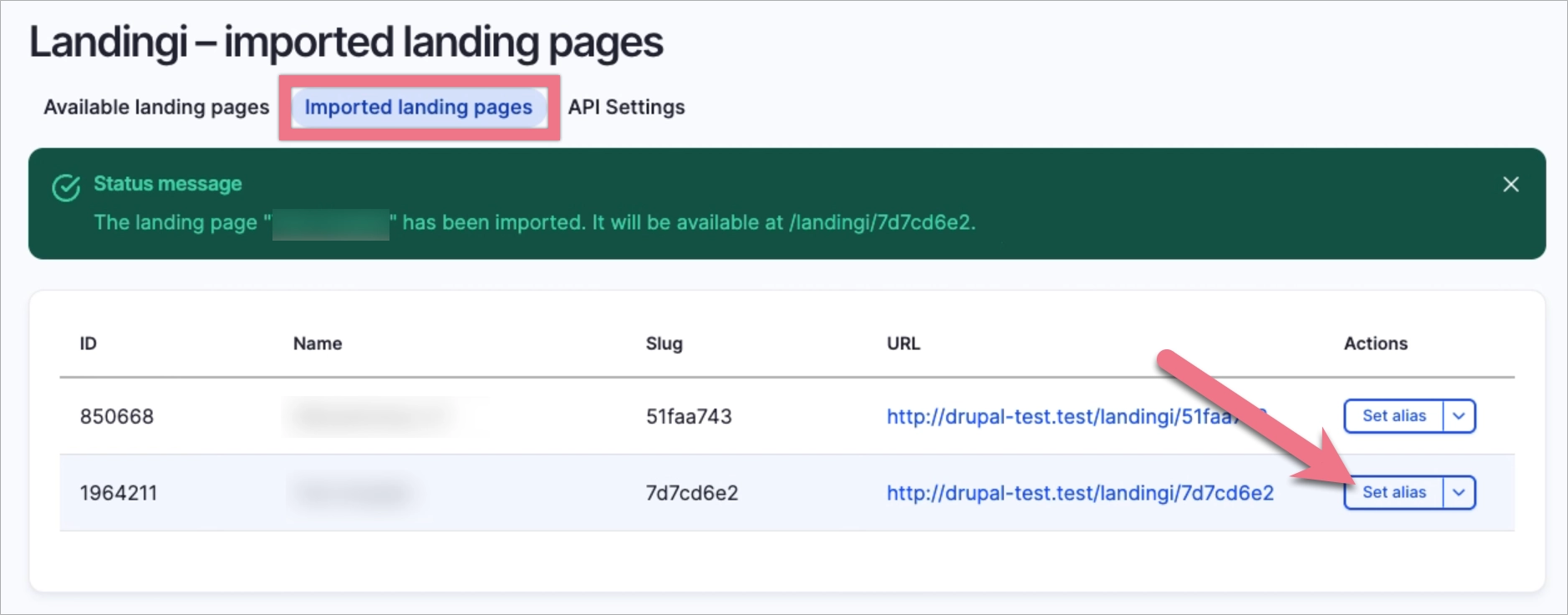This screenshot has width=1568, height=615.
Task: Open URL link for slug 51faa743
Action: click(x=1077, y=416)
